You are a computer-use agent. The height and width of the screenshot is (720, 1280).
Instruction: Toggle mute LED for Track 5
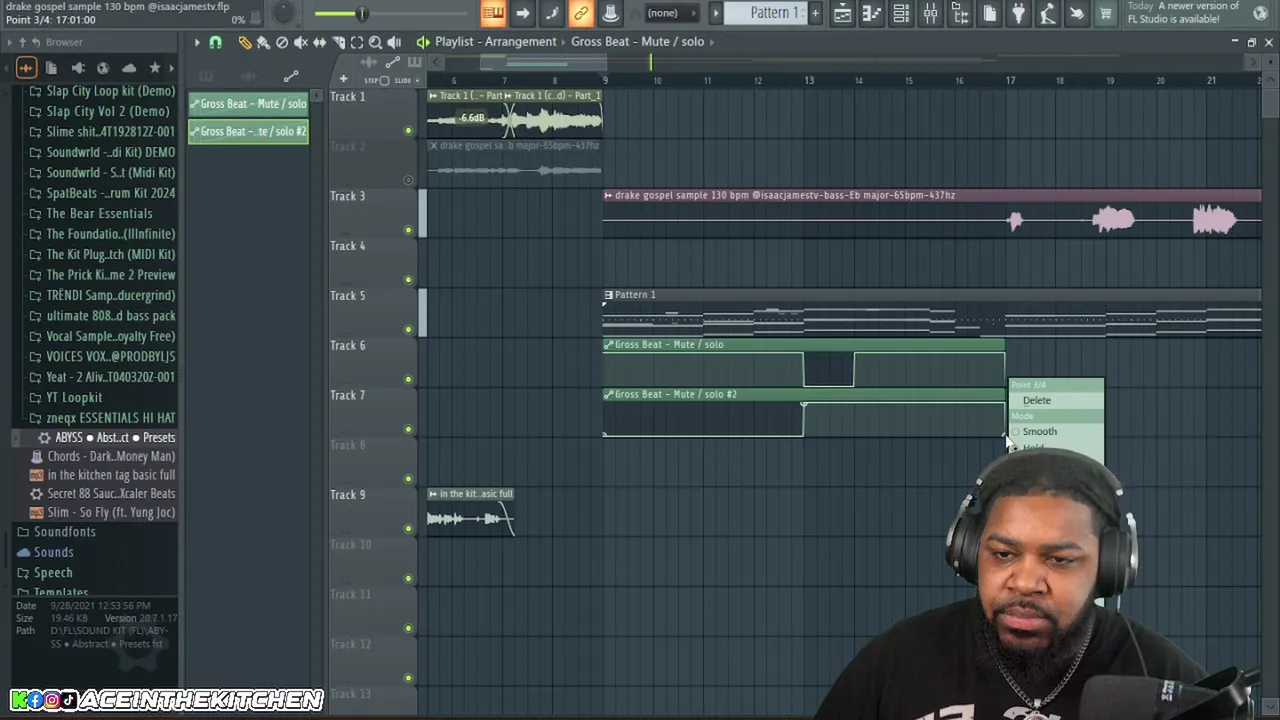(408, 330)
